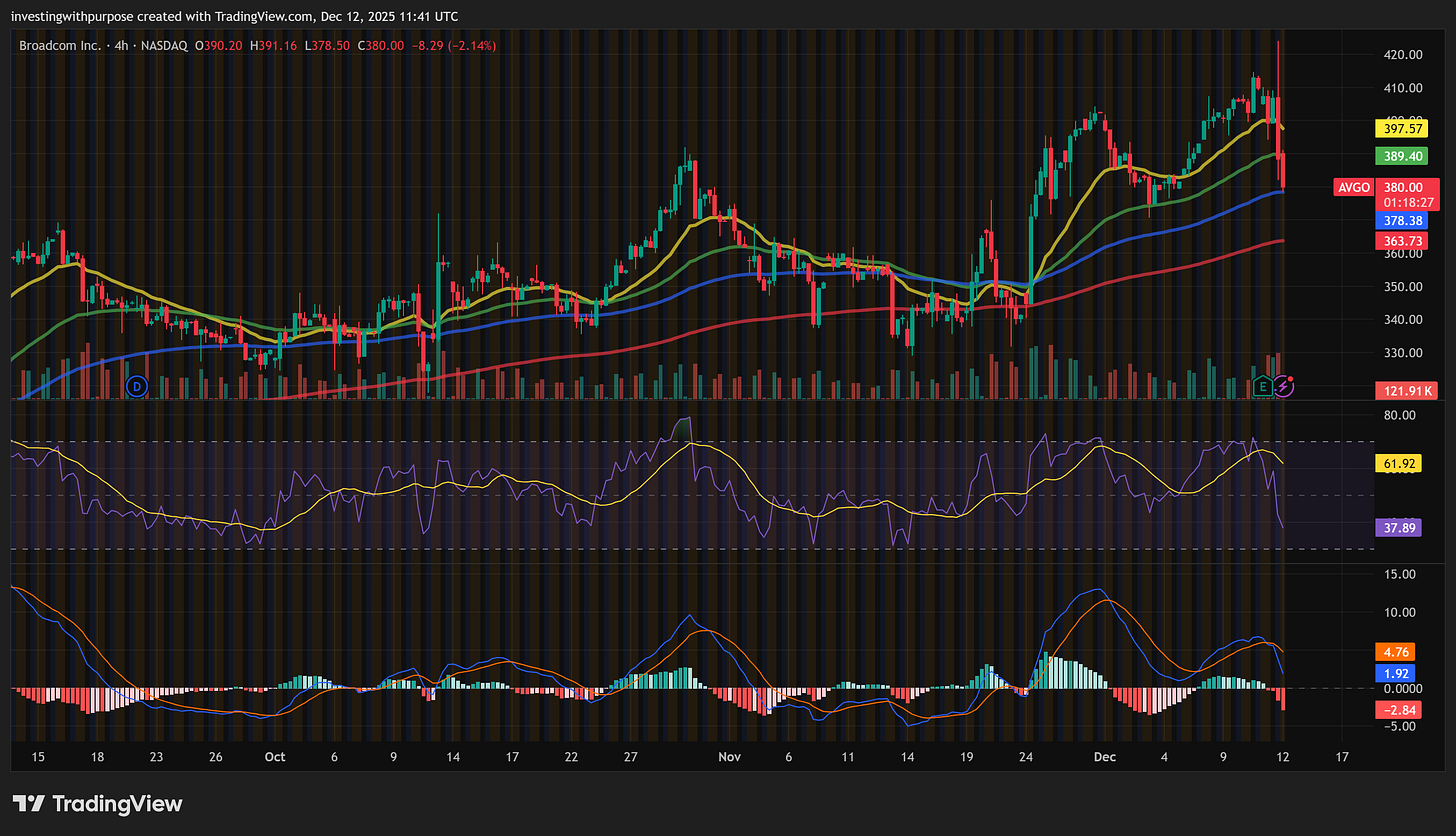Click the 330.00 price axis label

click(x=1402, y=353)
